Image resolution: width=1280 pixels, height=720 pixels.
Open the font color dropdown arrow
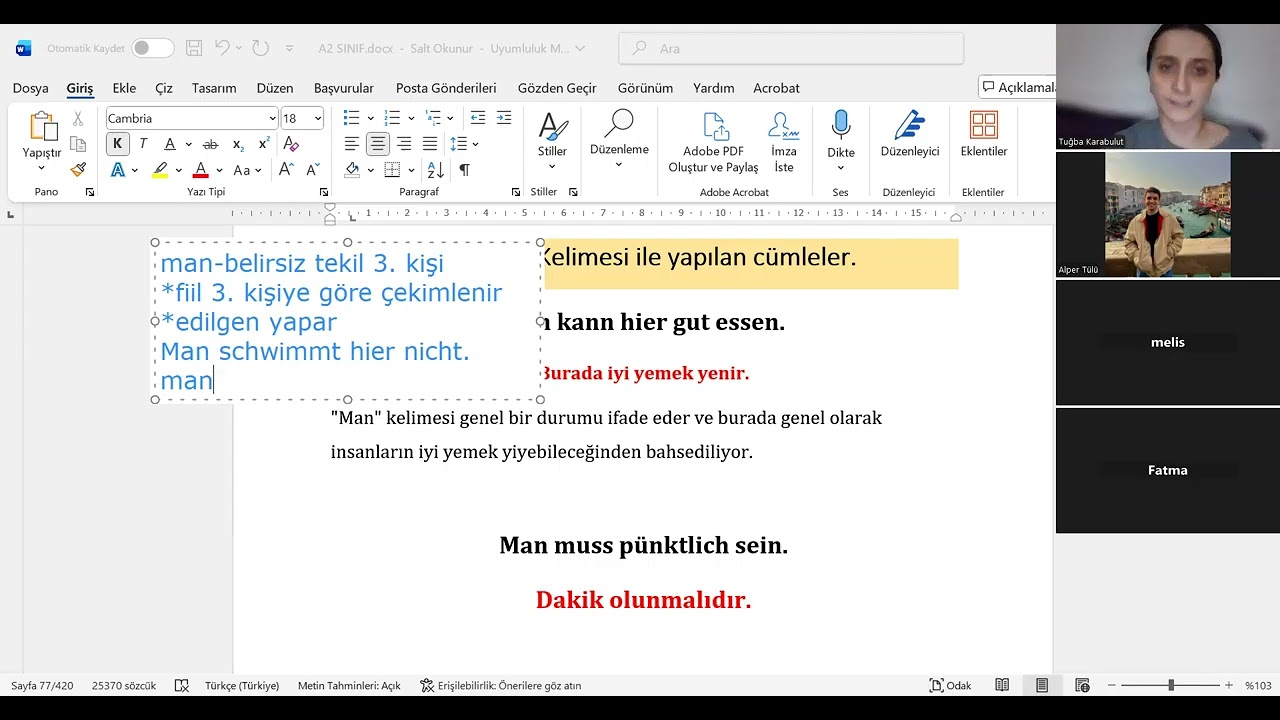218,170
